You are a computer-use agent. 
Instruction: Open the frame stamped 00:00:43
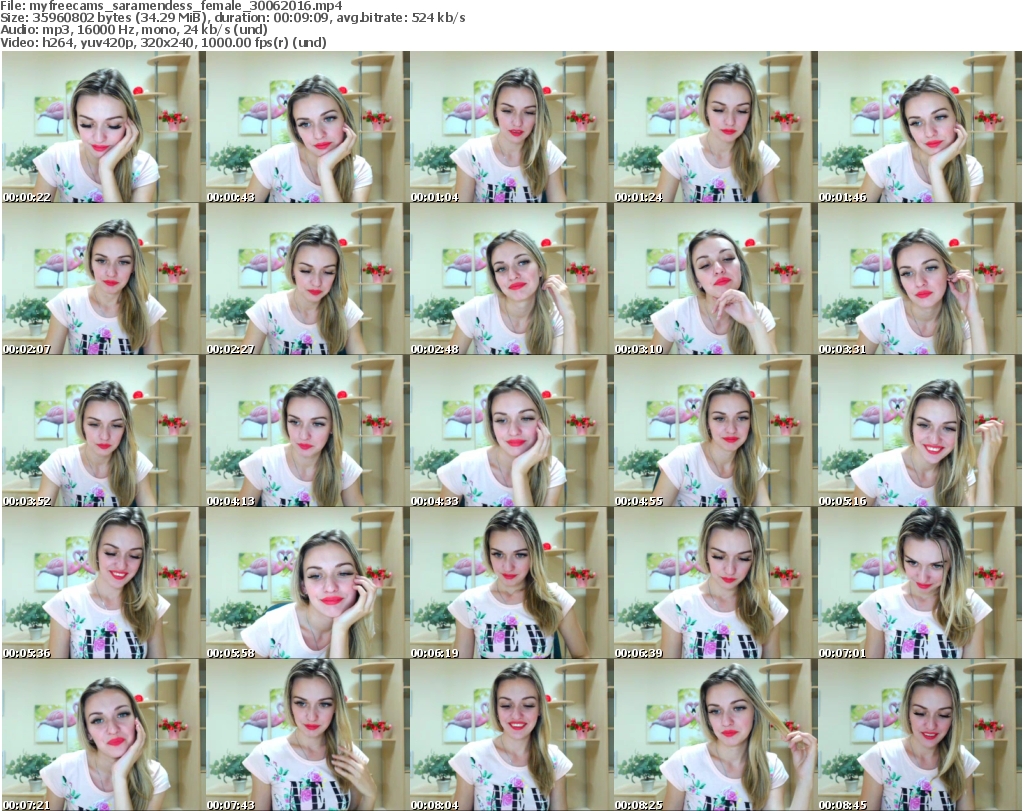[307, 127]
